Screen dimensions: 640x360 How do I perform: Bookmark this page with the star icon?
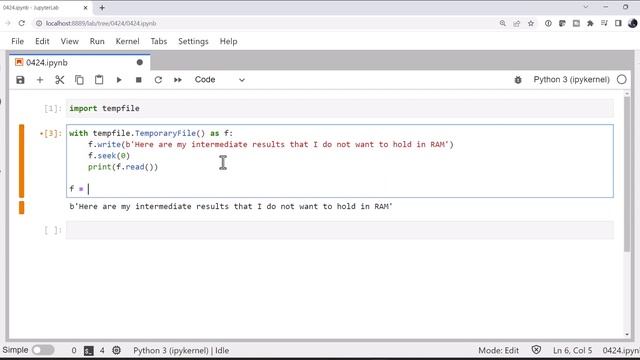pos(531,23)
